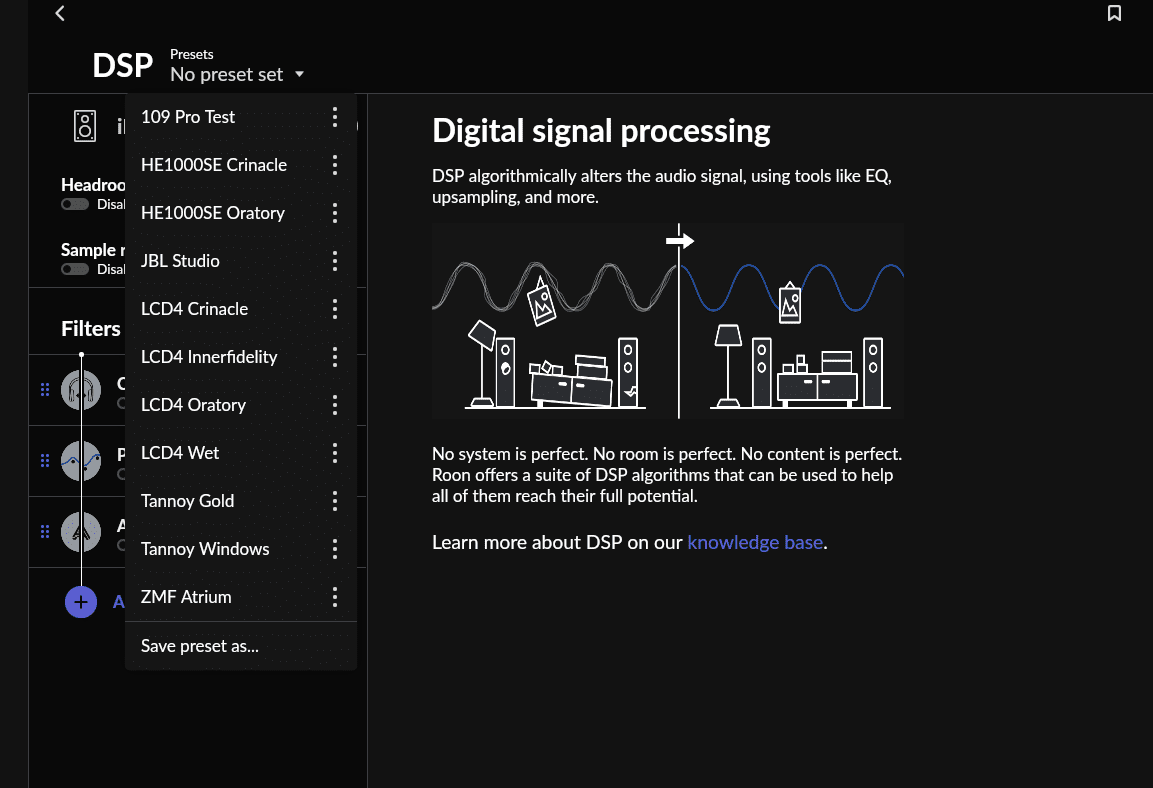Load the 109 Pro Test preset
Viewport: 1153px width, 788px height.
[188, 117]
